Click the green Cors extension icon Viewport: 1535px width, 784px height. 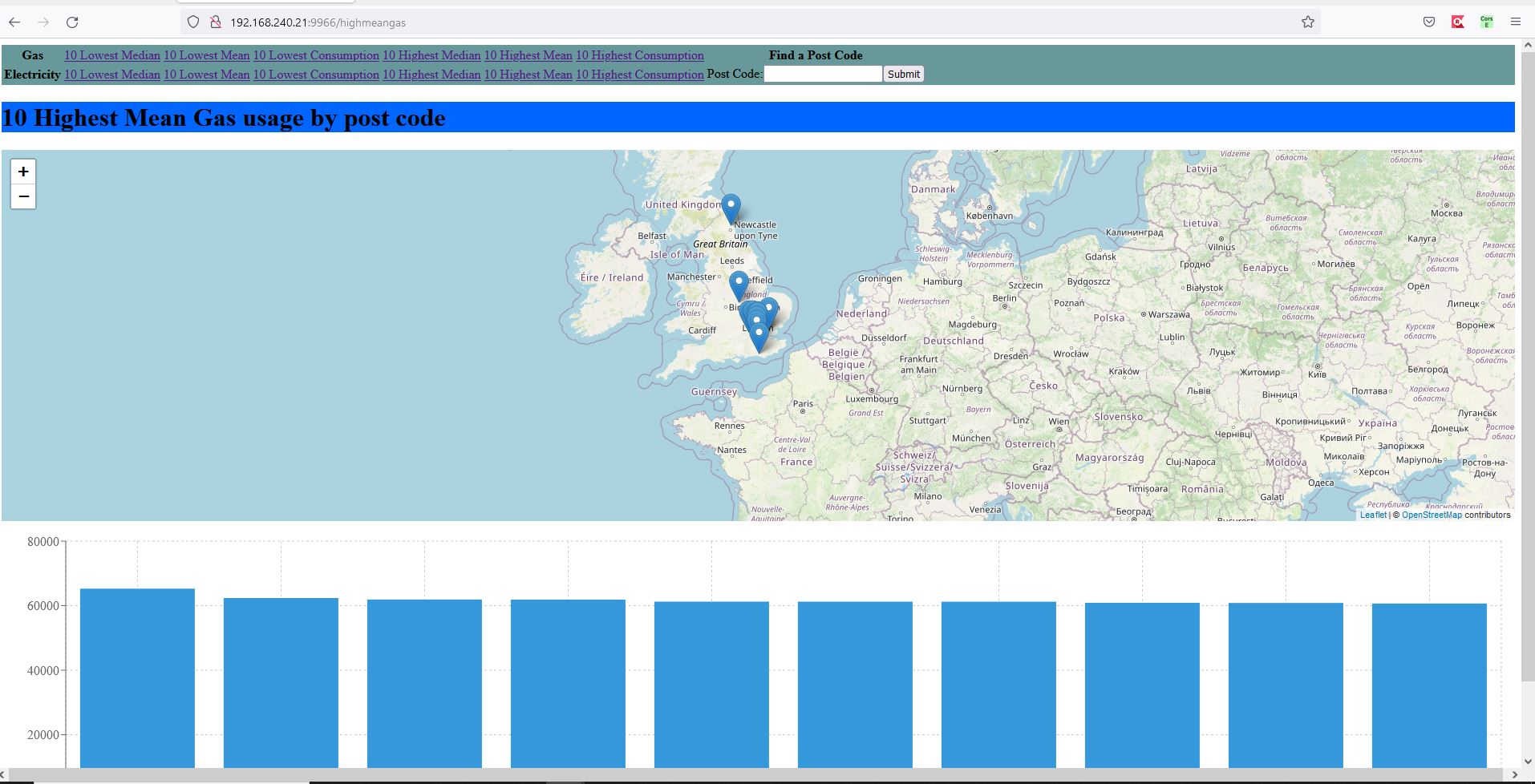[1487, 22]
